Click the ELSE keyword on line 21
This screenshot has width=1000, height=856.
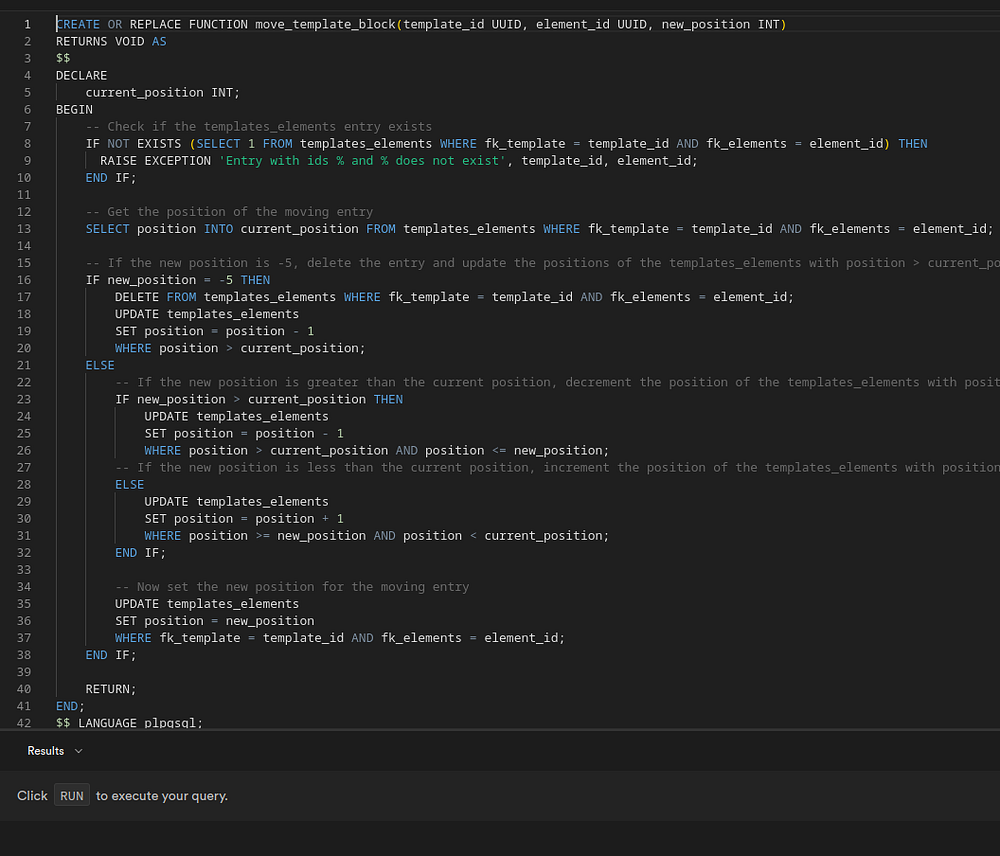tap(100, 365)
